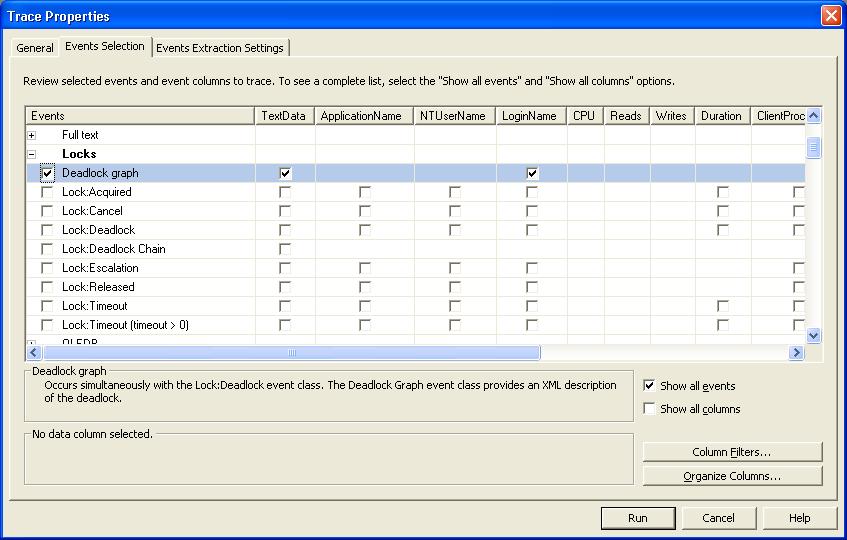This screenshot has width=847, height=540.
Task: Click the Run button
Action: click(x=638, y=518)
